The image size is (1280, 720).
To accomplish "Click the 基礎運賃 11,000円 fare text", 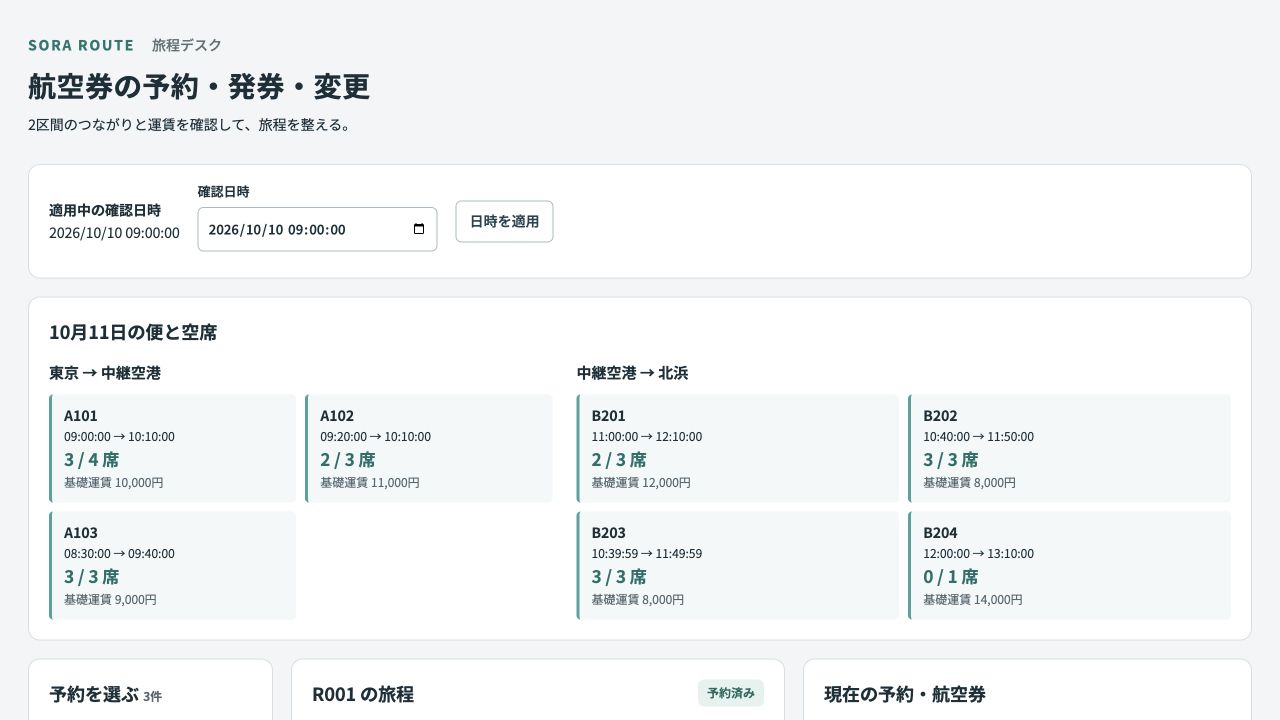I will click(370, 483).
